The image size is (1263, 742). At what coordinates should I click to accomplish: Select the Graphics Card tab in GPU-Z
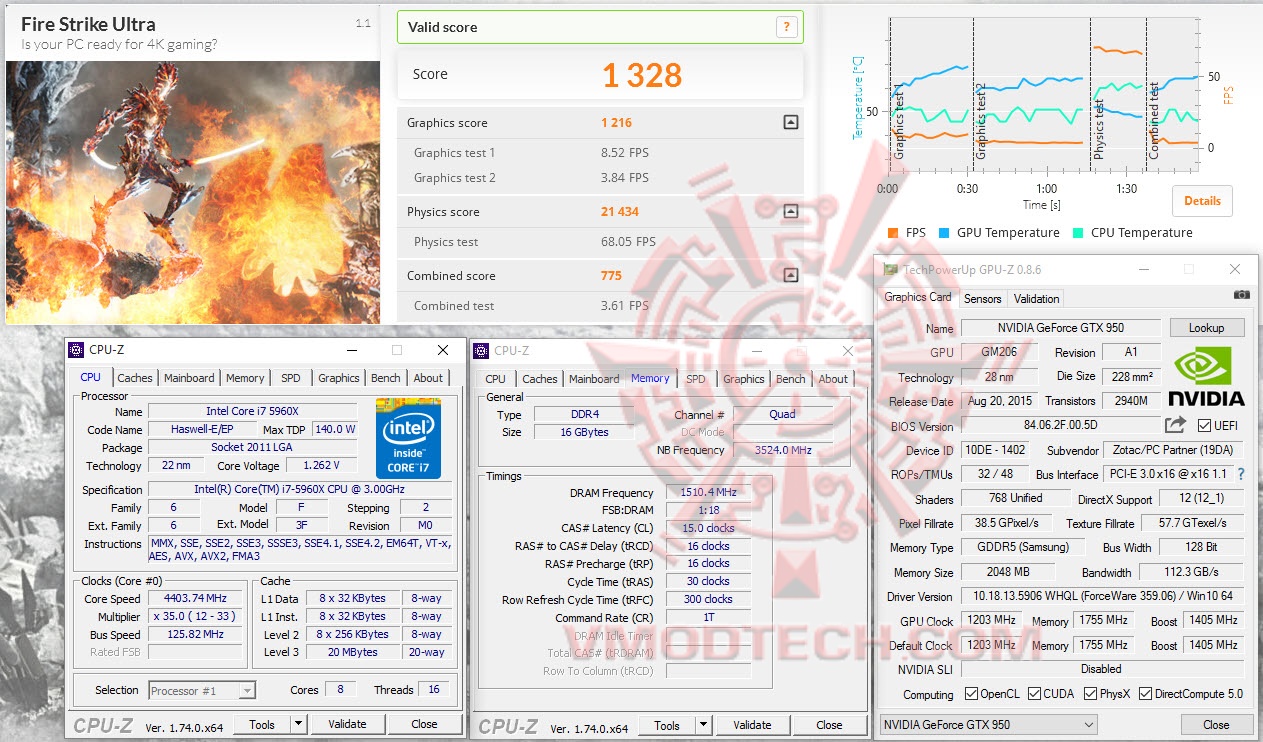[x=917, y=297]
